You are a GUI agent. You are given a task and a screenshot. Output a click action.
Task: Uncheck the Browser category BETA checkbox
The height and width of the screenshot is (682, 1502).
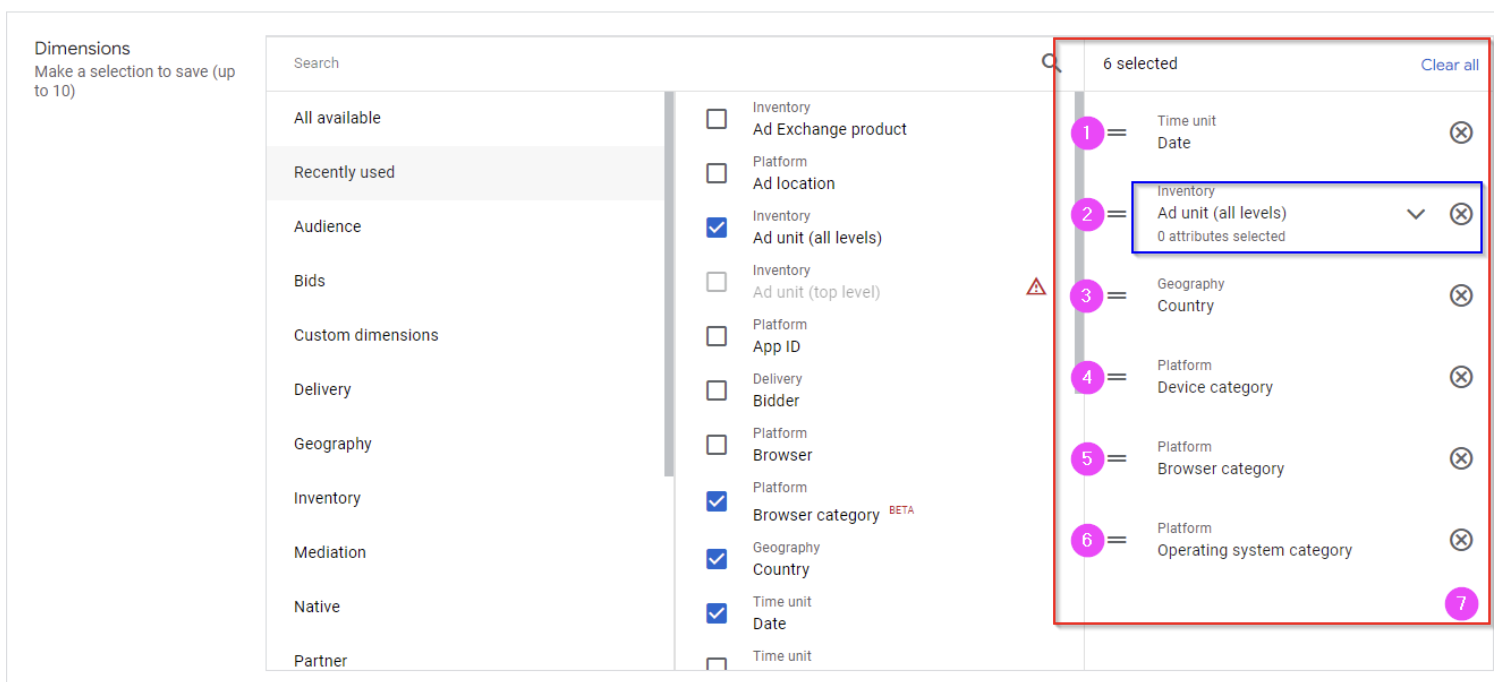point(717,500)
